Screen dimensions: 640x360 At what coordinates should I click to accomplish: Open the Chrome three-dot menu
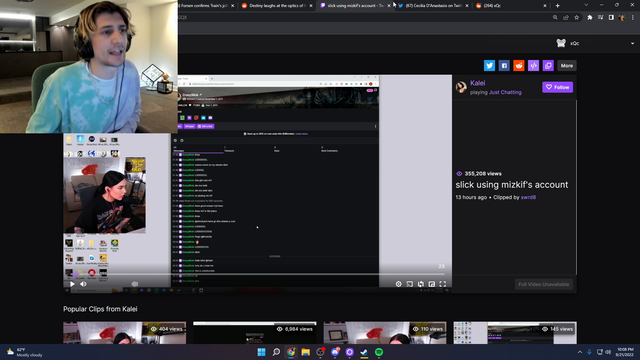click(x=633, y=18)
